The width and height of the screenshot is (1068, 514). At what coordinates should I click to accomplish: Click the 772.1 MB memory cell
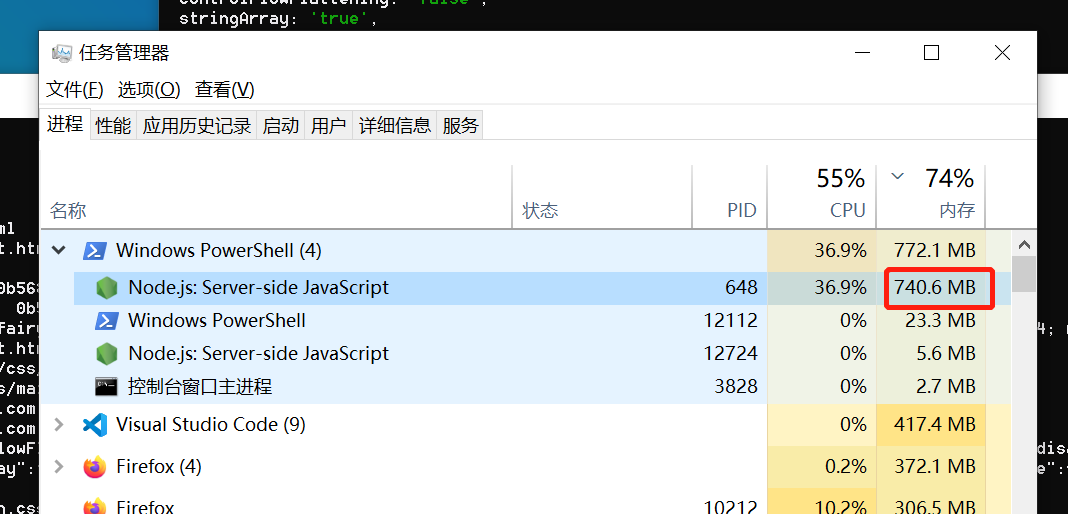930,251
